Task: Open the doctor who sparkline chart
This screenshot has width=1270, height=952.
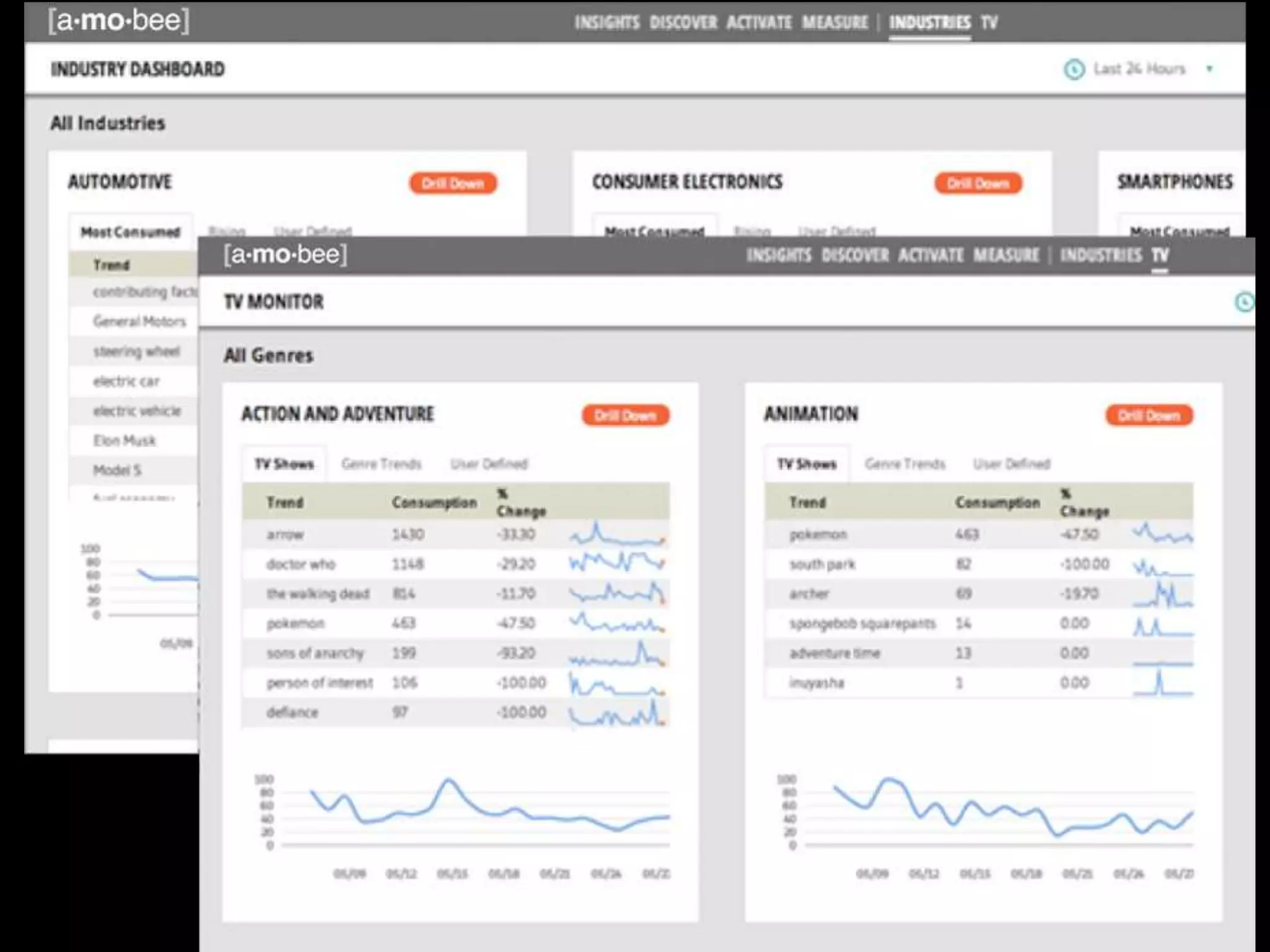Action: (617, 563)
